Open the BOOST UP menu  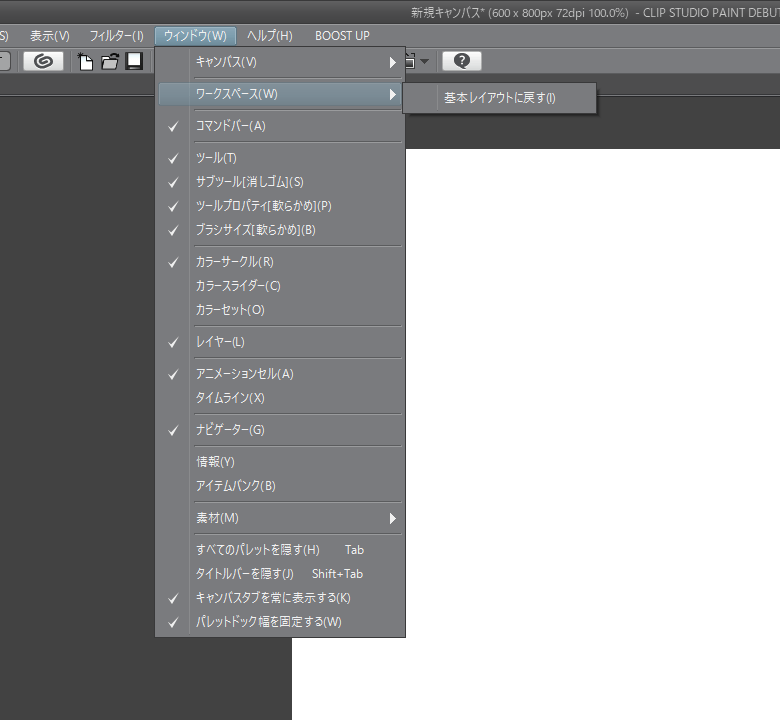[342, 36]
